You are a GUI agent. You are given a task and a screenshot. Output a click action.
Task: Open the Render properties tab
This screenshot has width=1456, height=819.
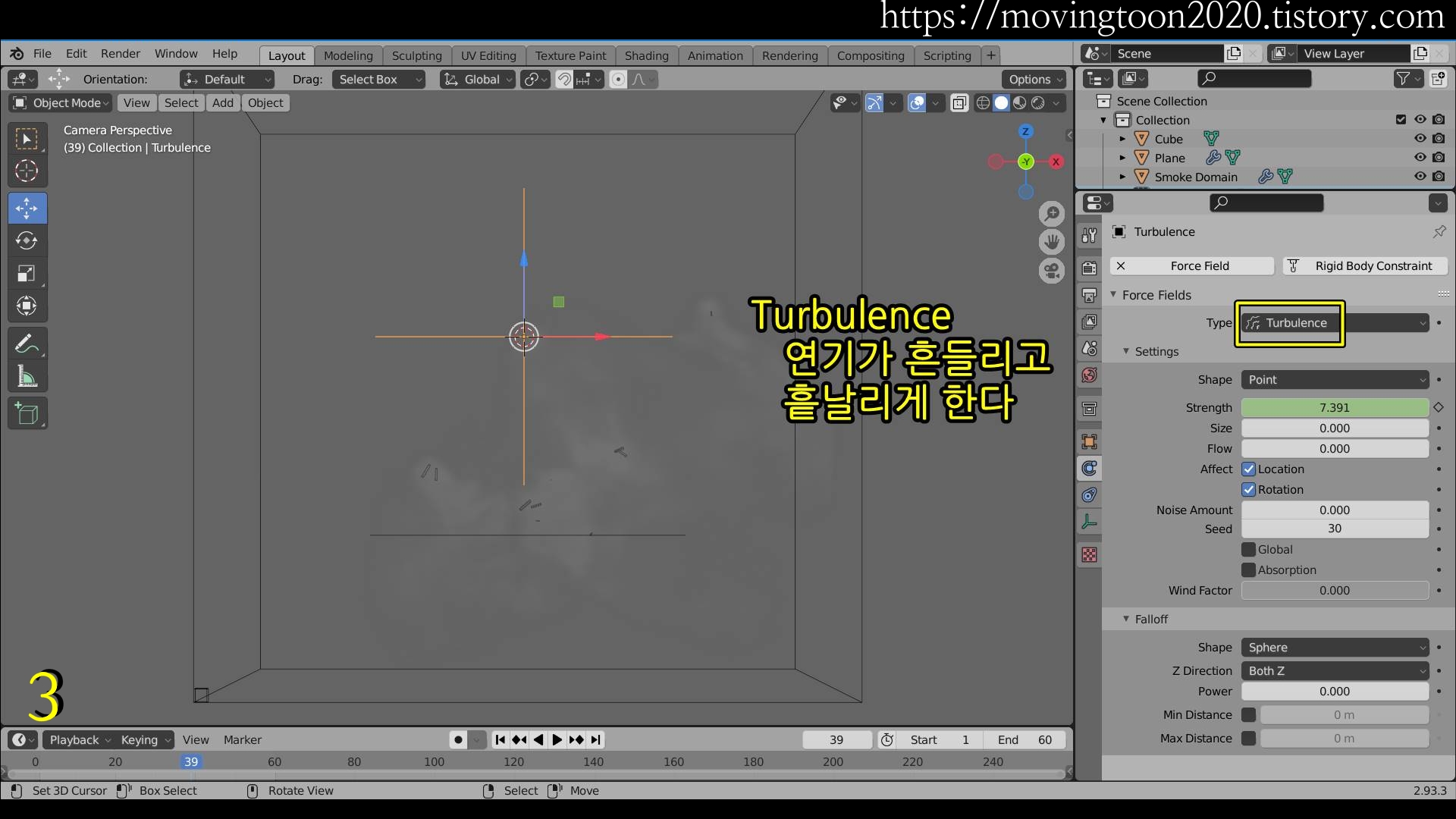(x=1090, y=268)
